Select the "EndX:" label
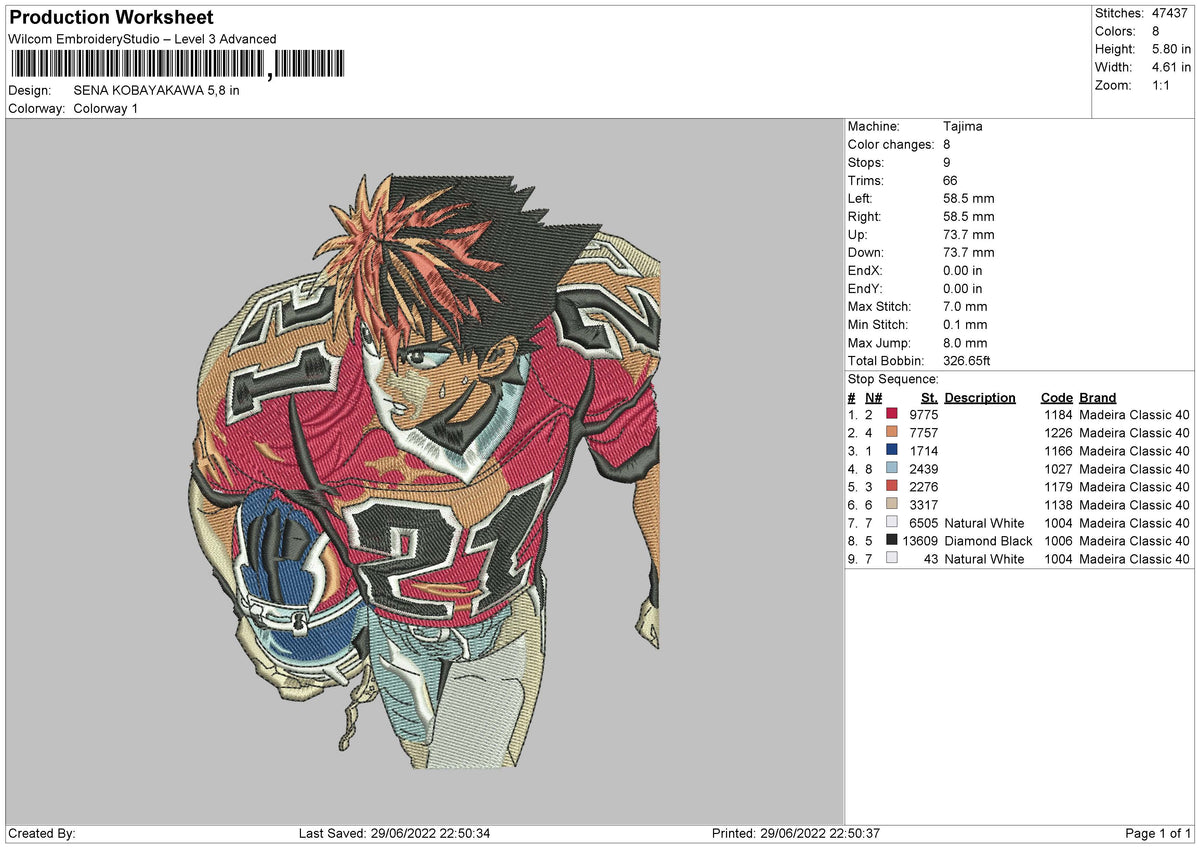Viewport: 1200px width, 848px height. pyautogui.click(x=866, y=271)
